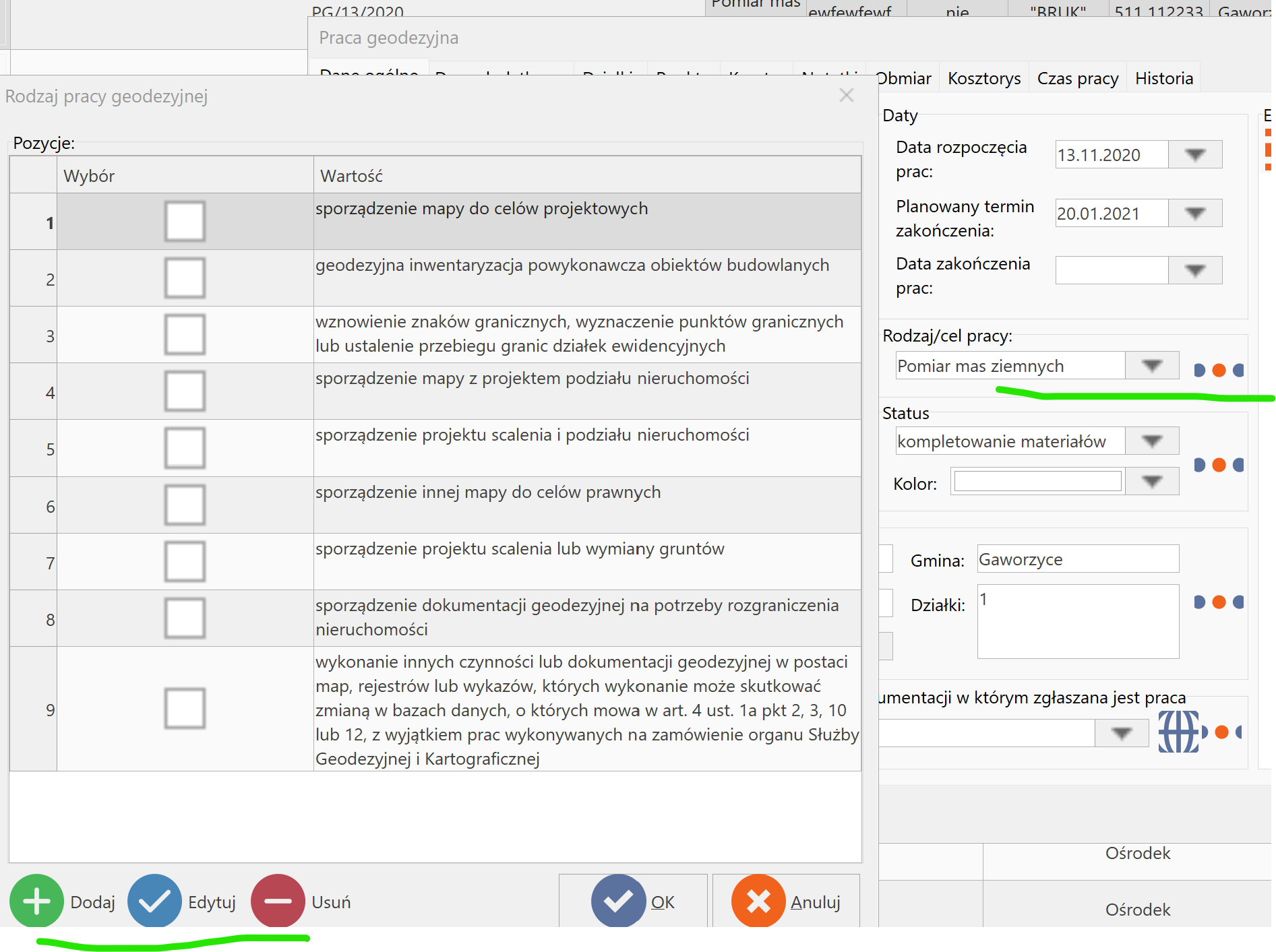Enable checkbox for rozgraniczenia nieruchomości row

pyautogui.click(x=185, y=618)
